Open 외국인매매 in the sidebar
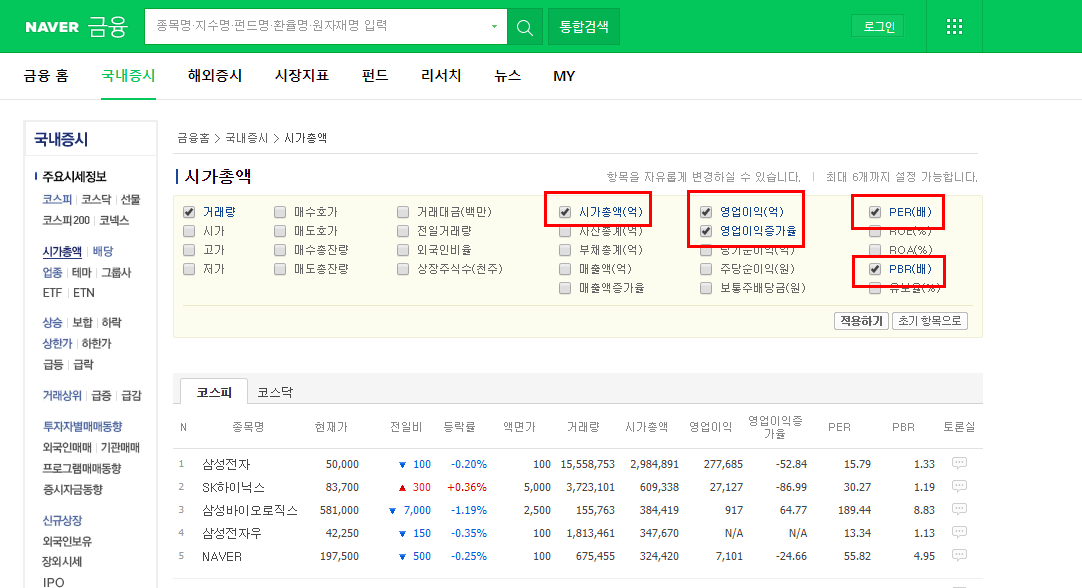Screen dimensions: 1082x588 [67, 447]
